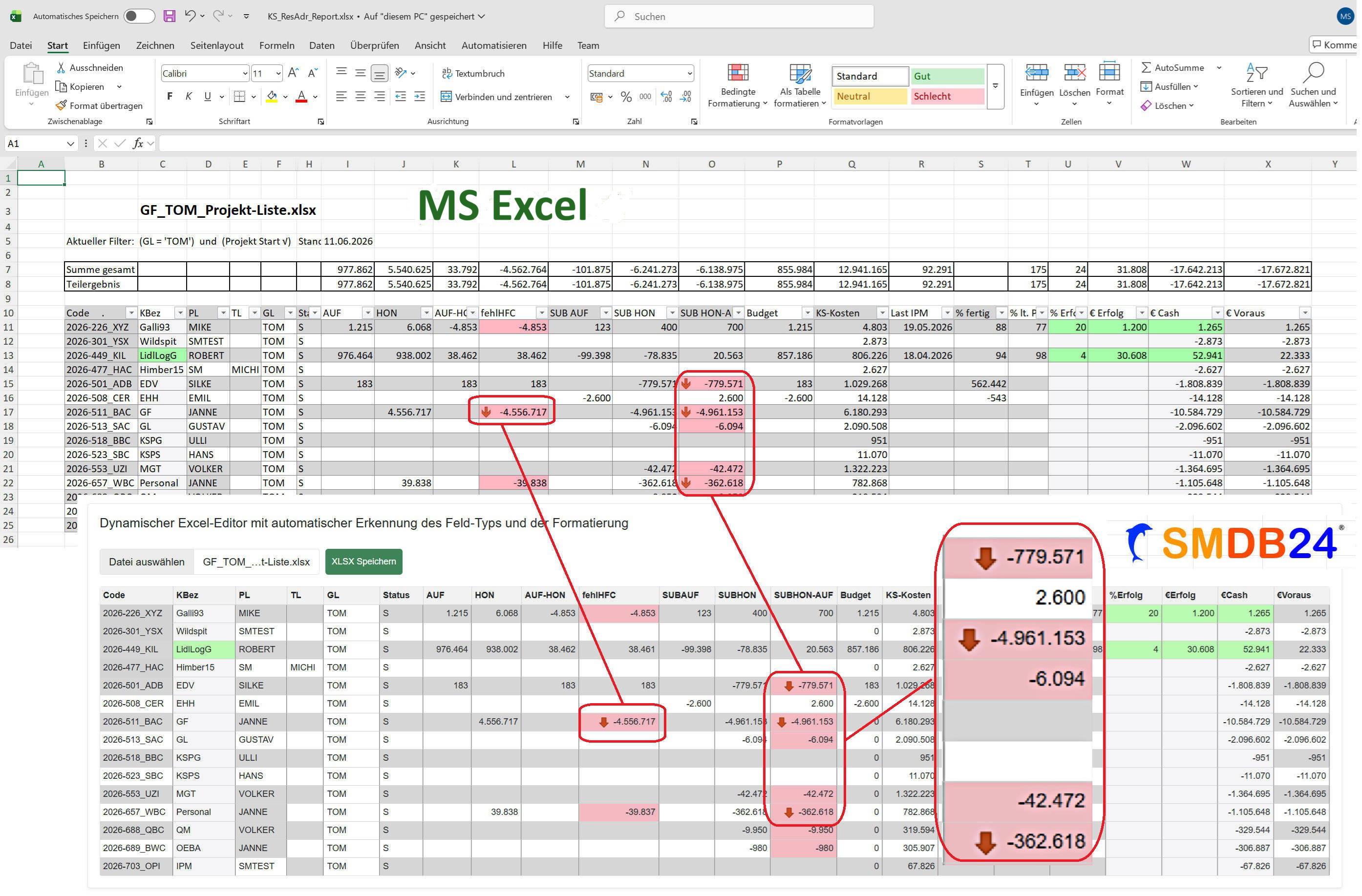Switch to the Überprüfen ribbon tab
Viewport: 1362px width, 896px height.
click(374, 45)
